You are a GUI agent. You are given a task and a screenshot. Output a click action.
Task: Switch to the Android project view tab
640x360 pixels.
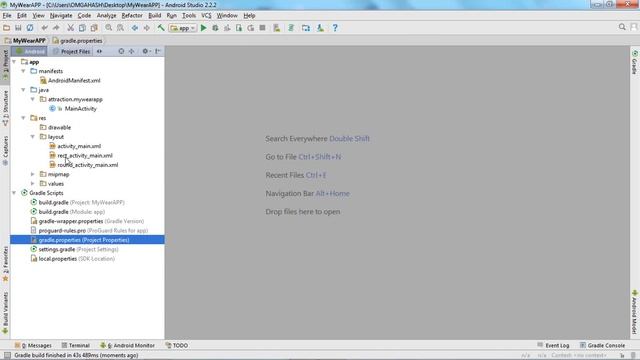30,51
